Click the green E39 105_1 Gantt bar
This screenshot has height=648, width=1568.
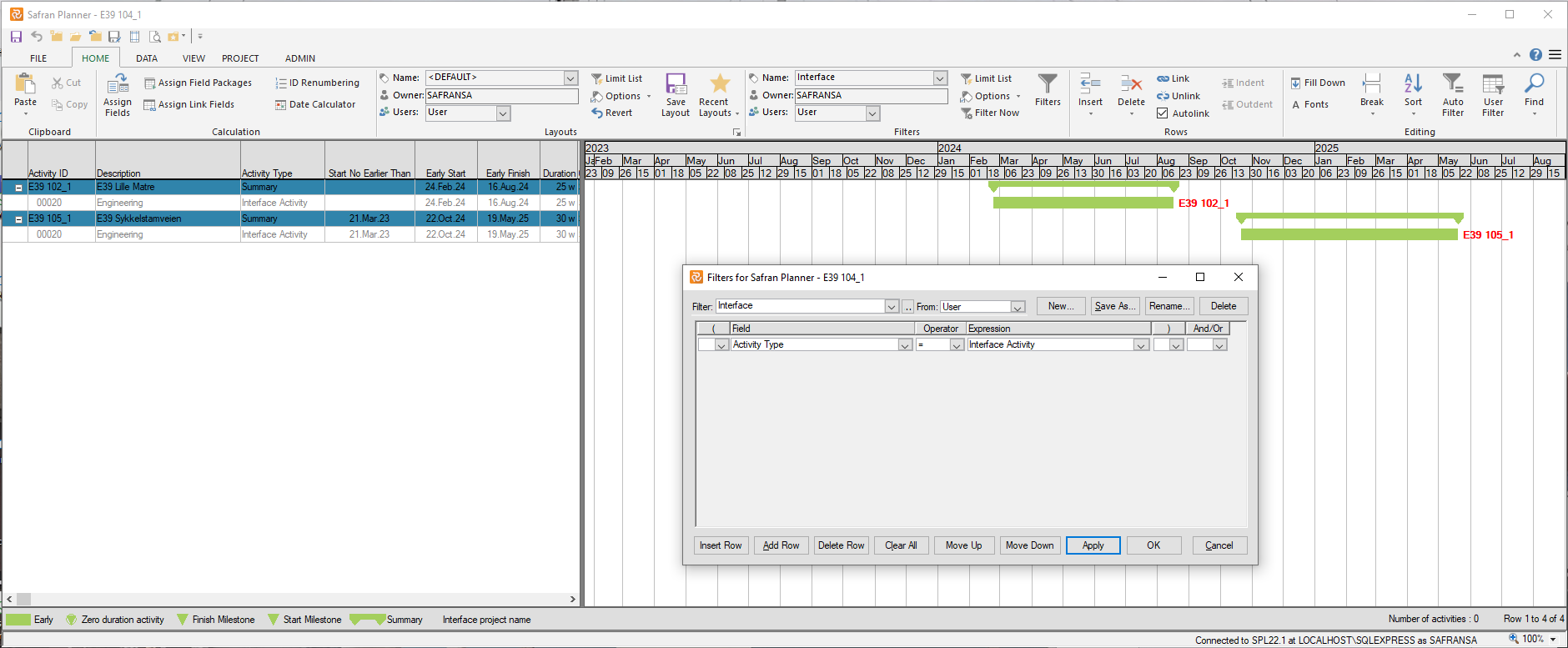pos(1349,234)
